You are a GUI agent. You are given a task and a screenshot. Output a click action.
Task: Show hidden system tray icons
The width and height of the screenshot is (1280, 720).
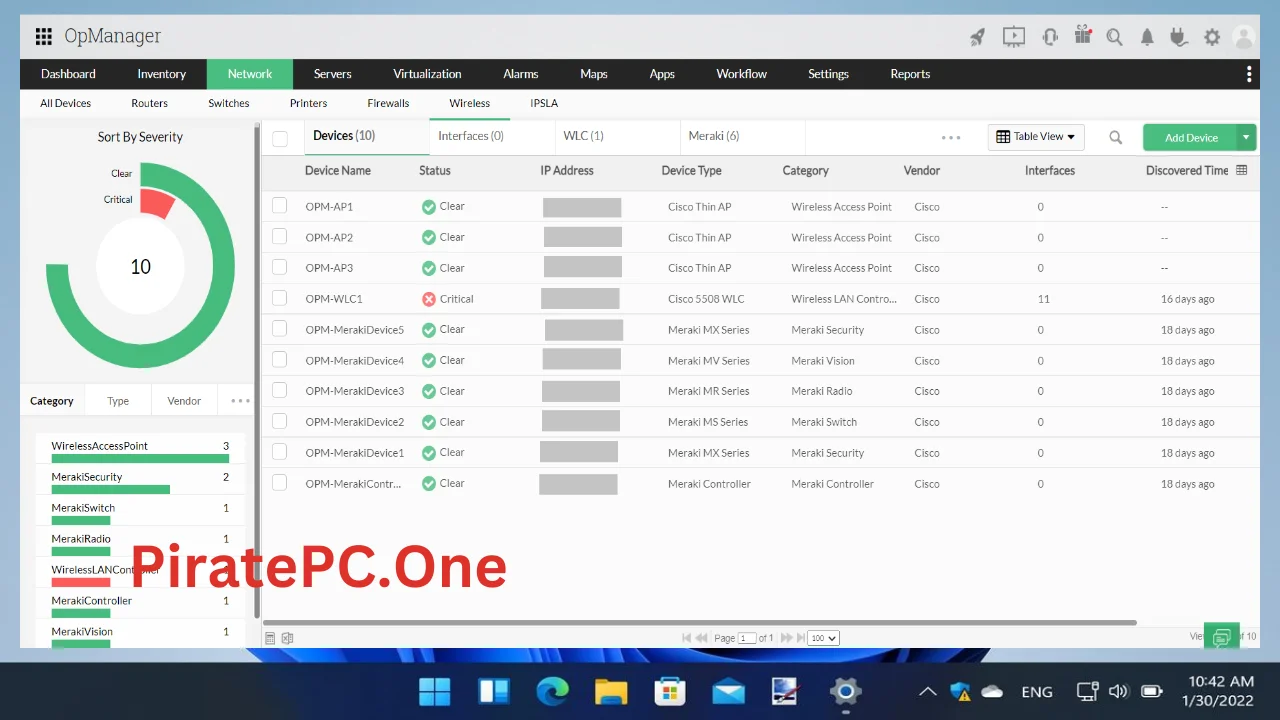click(928, 692)
